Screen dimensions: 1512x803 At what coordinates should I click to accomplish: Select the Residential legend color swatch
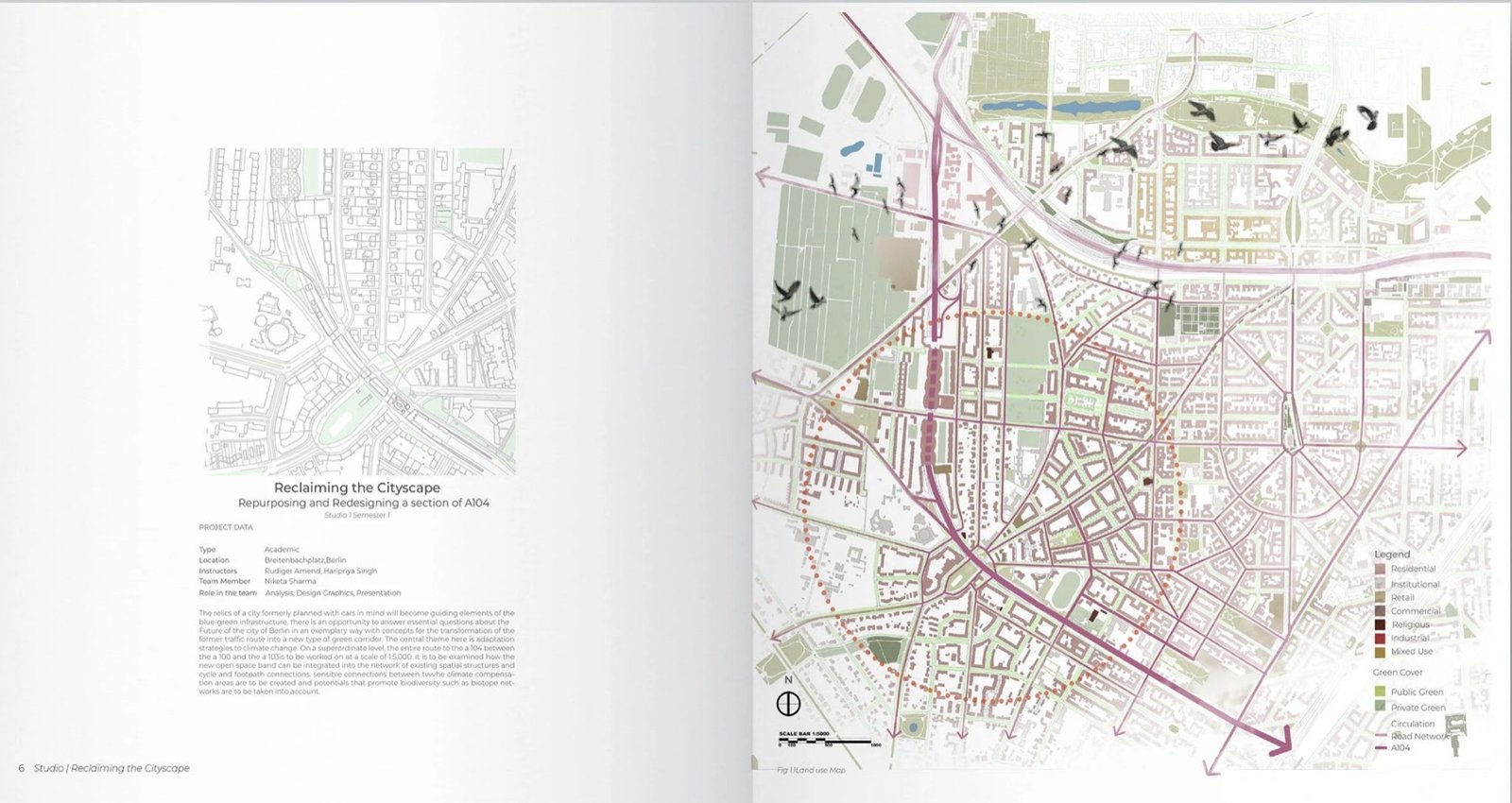1381,569
